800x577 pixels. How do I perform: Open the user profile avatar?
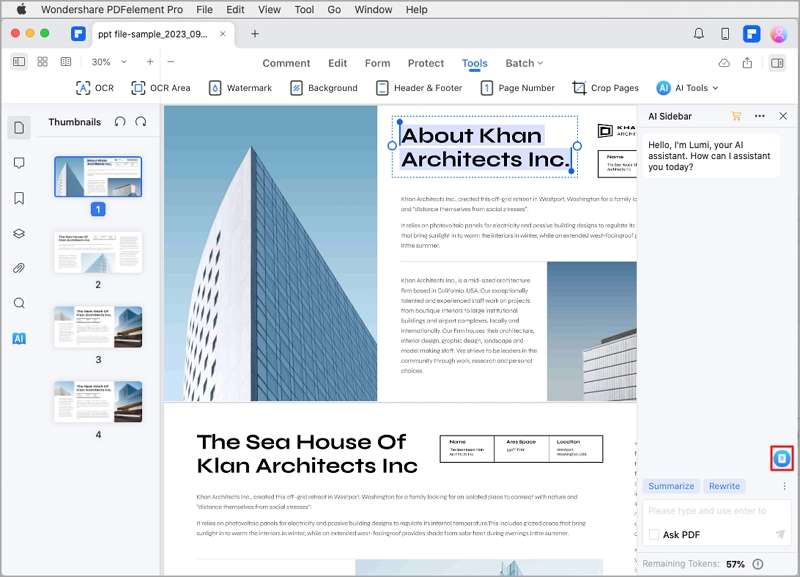779,34
